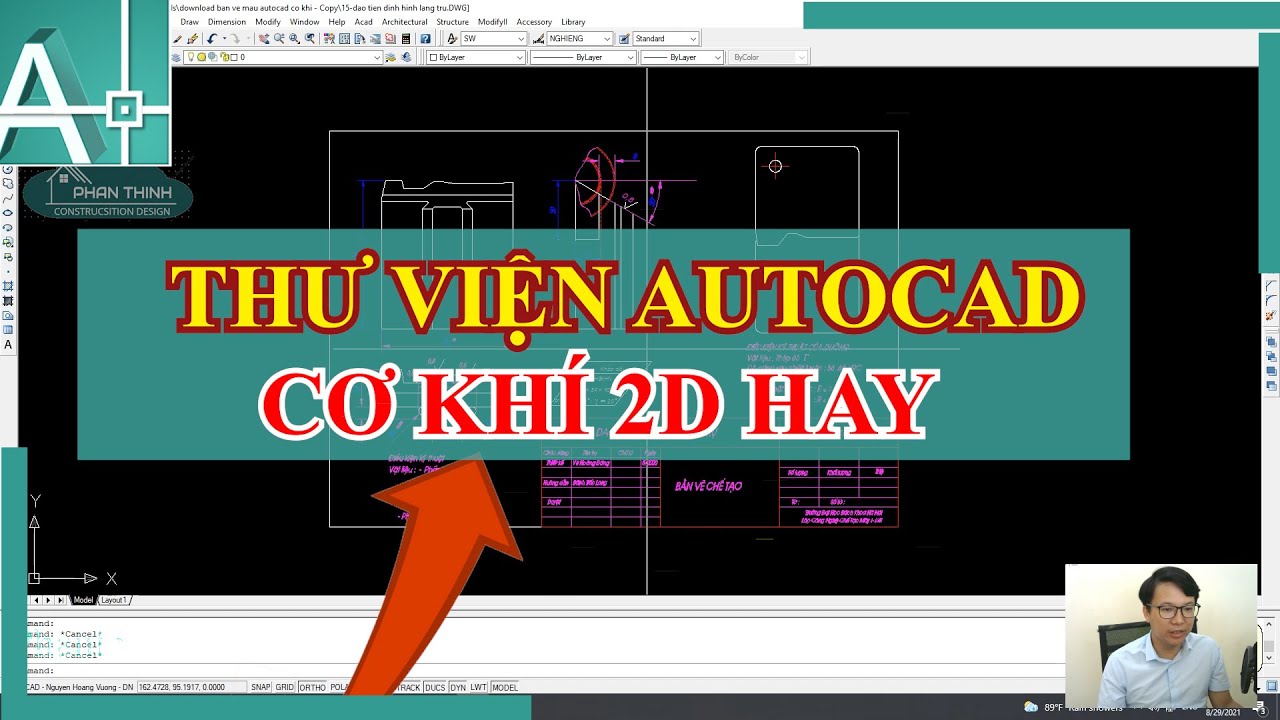Open the Window menu

click(304, 22)
